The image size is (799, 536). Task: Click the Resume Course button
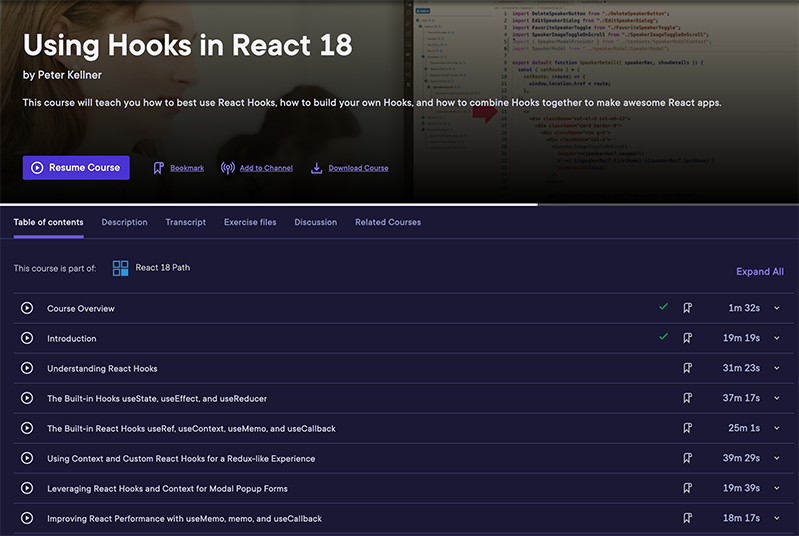76,168
